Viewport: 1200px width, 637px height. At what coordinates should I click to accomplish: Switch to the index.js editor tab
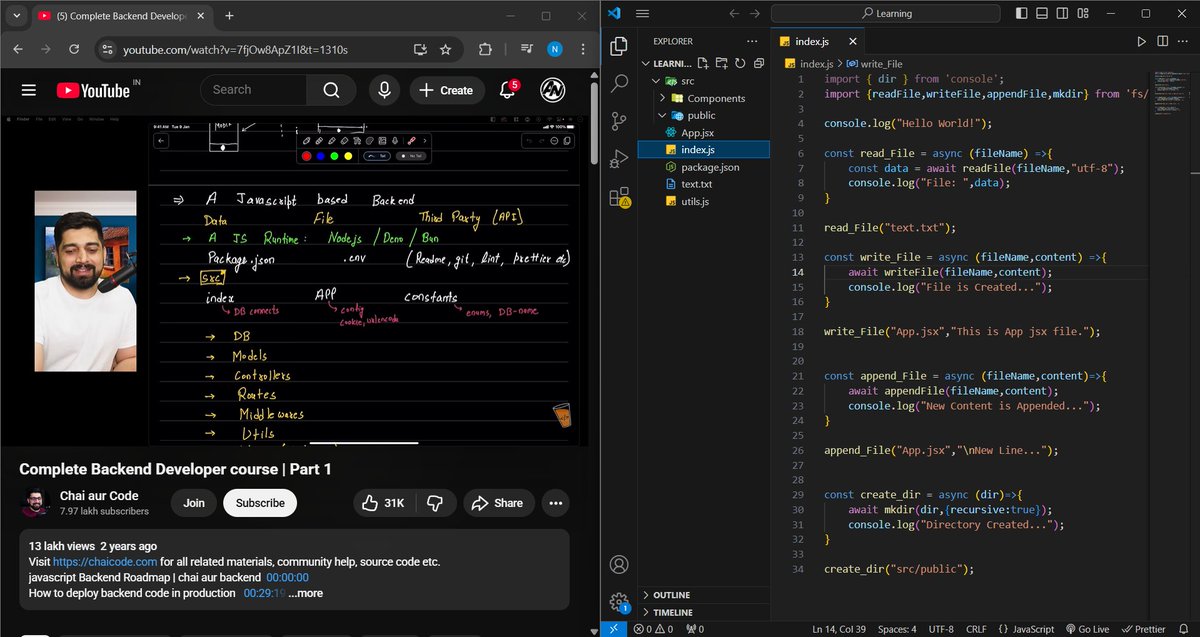[x=811, y=42]
